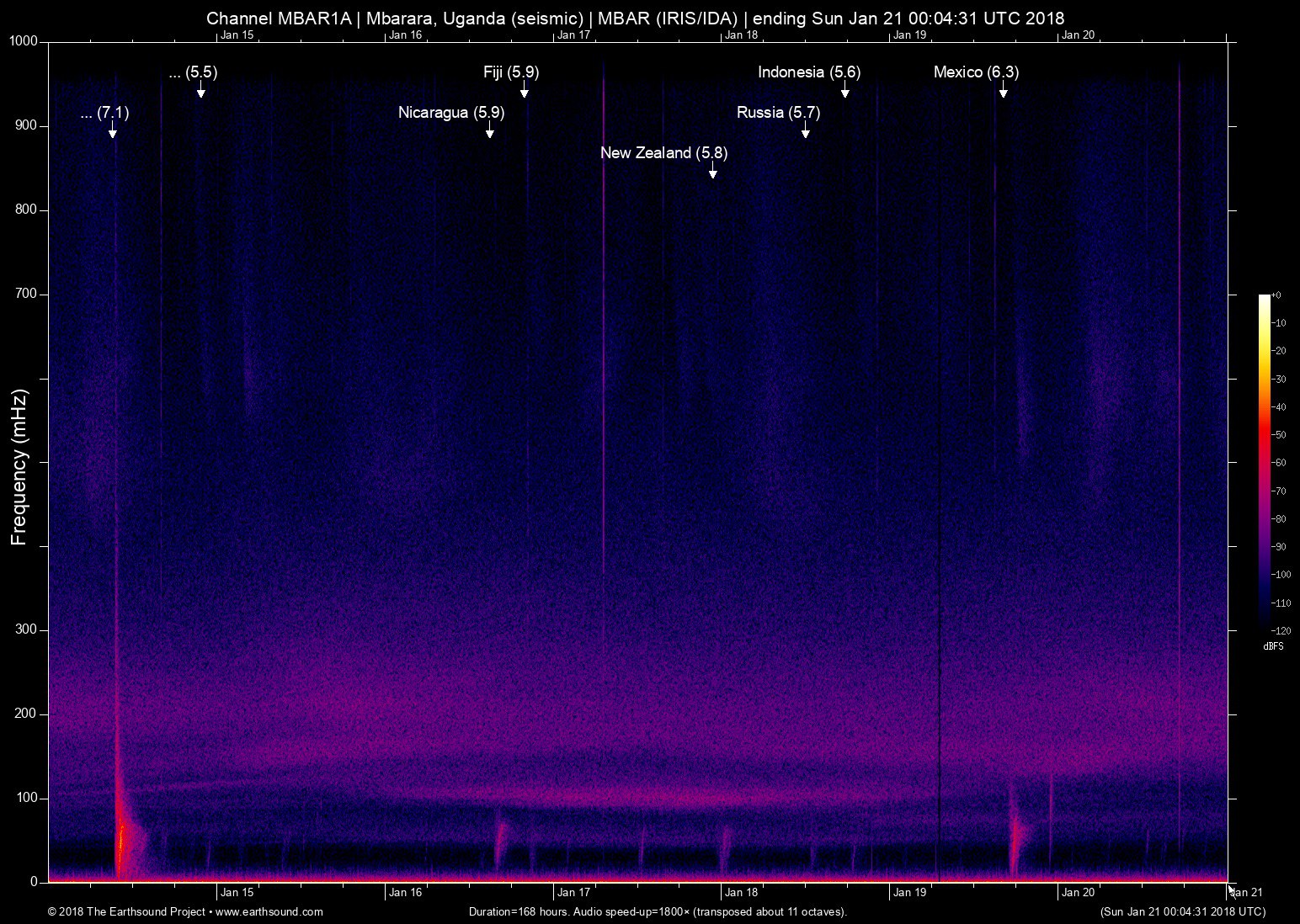Screen dimensions: 1300x924
Task: Click the 1000 mHz frequency axis label
Action: coord(24,41)
